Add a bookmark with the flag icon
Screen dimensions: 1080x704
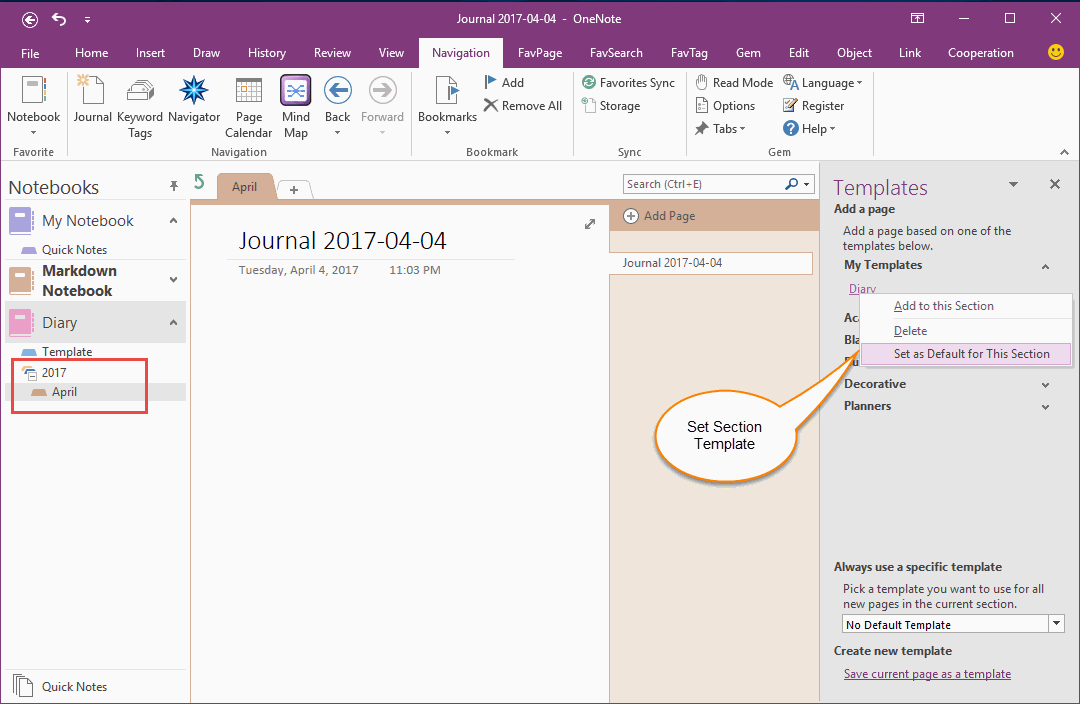pos(504,83)
